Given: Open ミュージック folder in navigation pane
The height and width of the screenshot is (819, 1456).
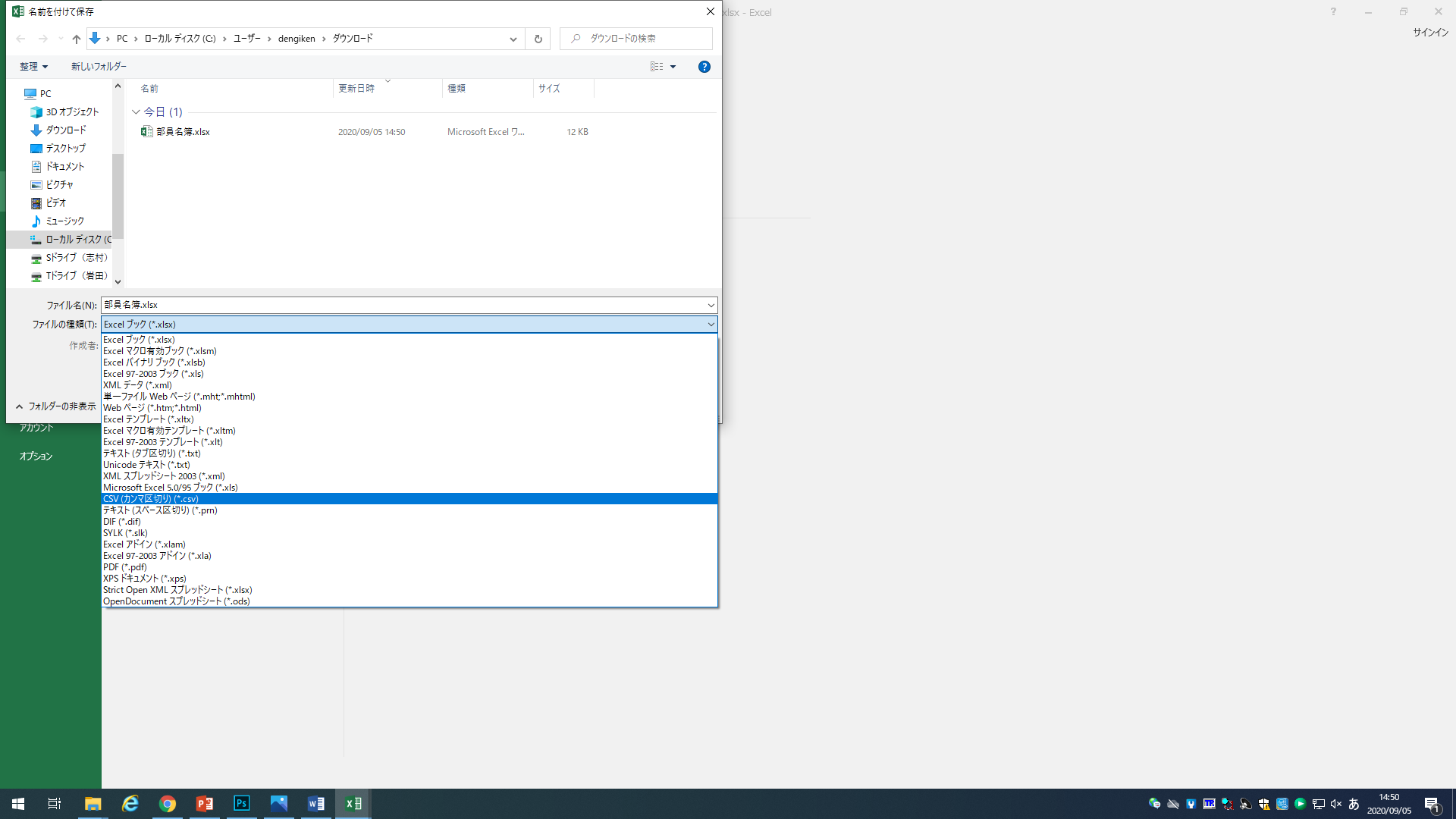Looking at the screenshot, I should tap(58, 221).
